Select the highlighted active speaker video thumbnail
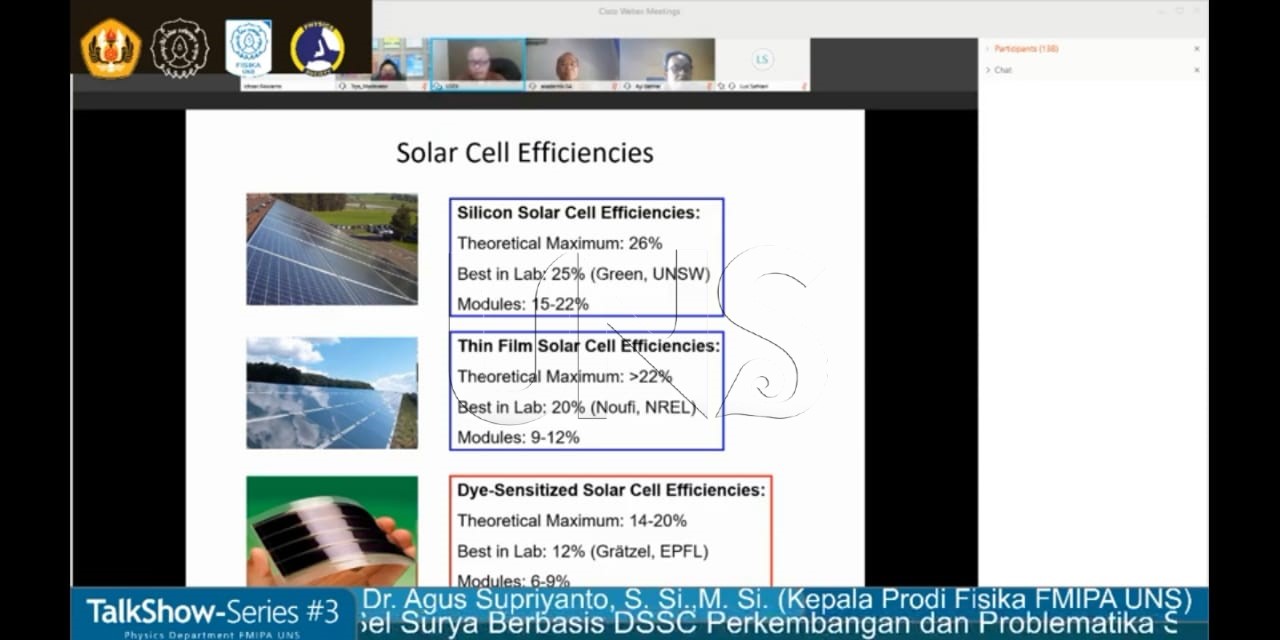The width and height of the screenshot is (1280, 640). coord(478,65)
